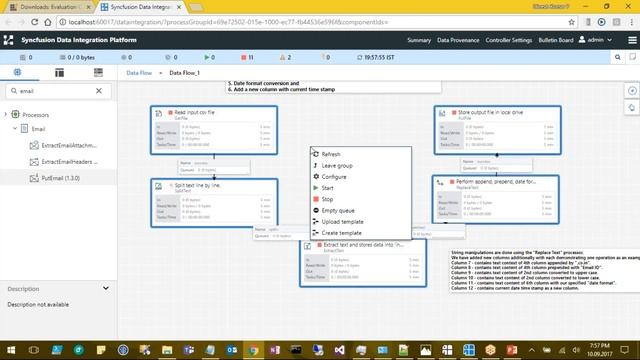Image resolution: width=640 pixels, height=360 pixels.
Task: Go to browser home page
Action: coord(48,22)
